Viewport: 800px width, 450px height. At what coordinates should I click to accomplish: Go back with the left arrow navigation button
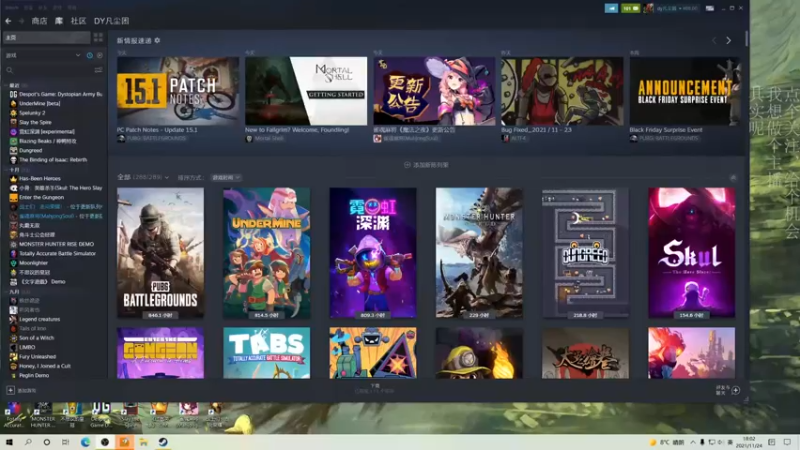pos(8,21)
